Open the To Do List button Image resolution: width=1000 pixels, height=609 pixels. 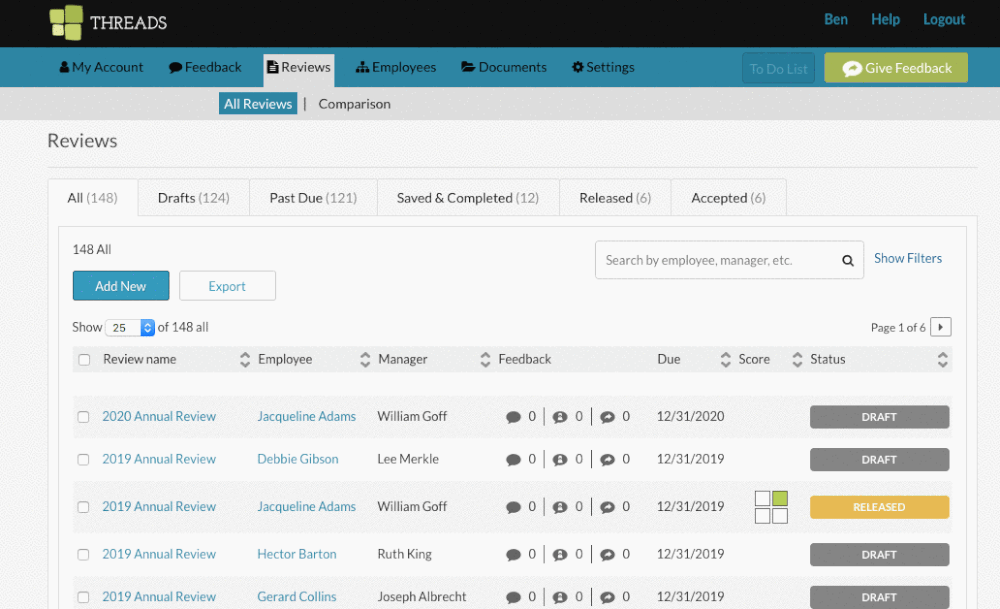click(779, 68)
